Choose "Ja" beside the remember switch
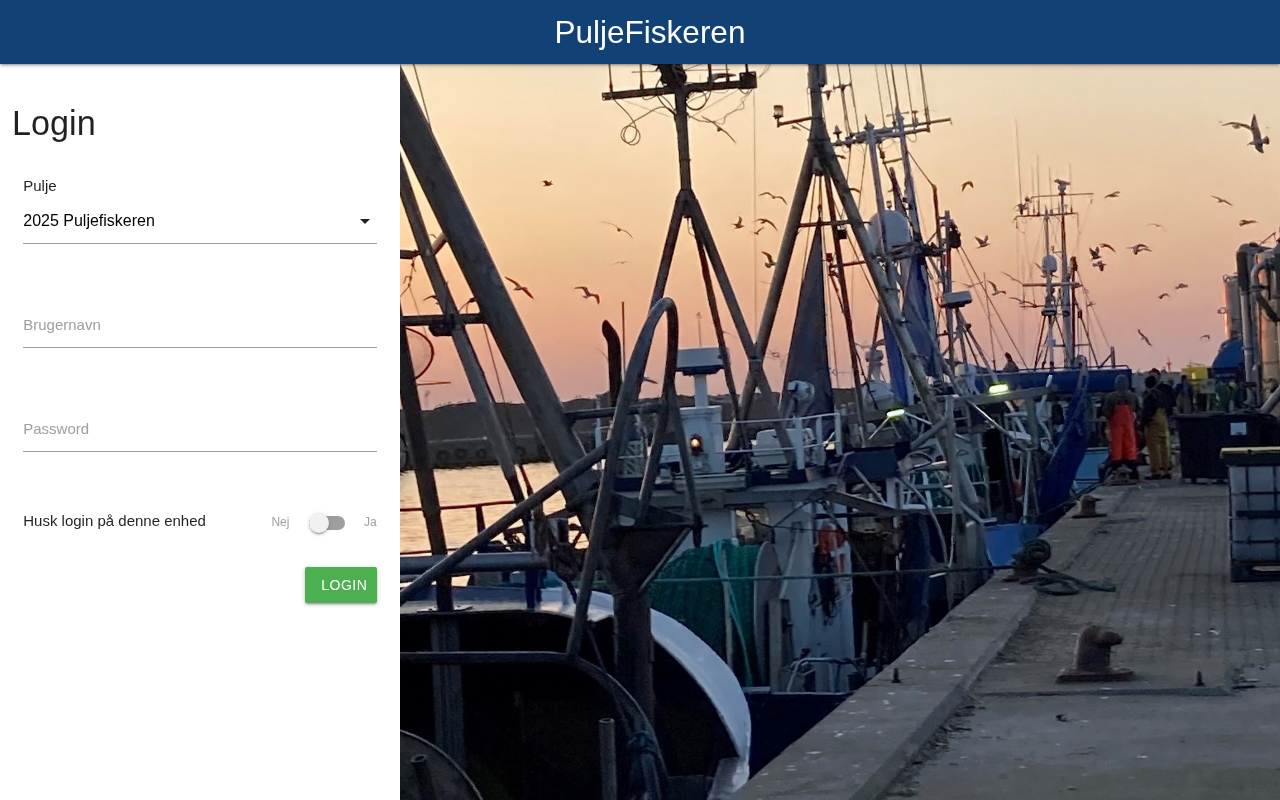This screenshot has width=1280, height=800. [370, 522]
